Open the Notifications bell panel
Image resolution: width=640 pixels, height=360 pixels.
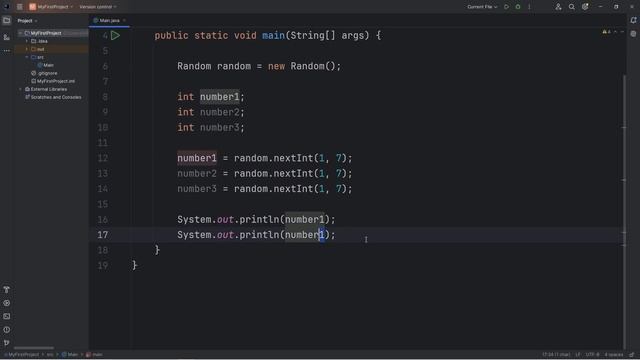pos(633,20)
